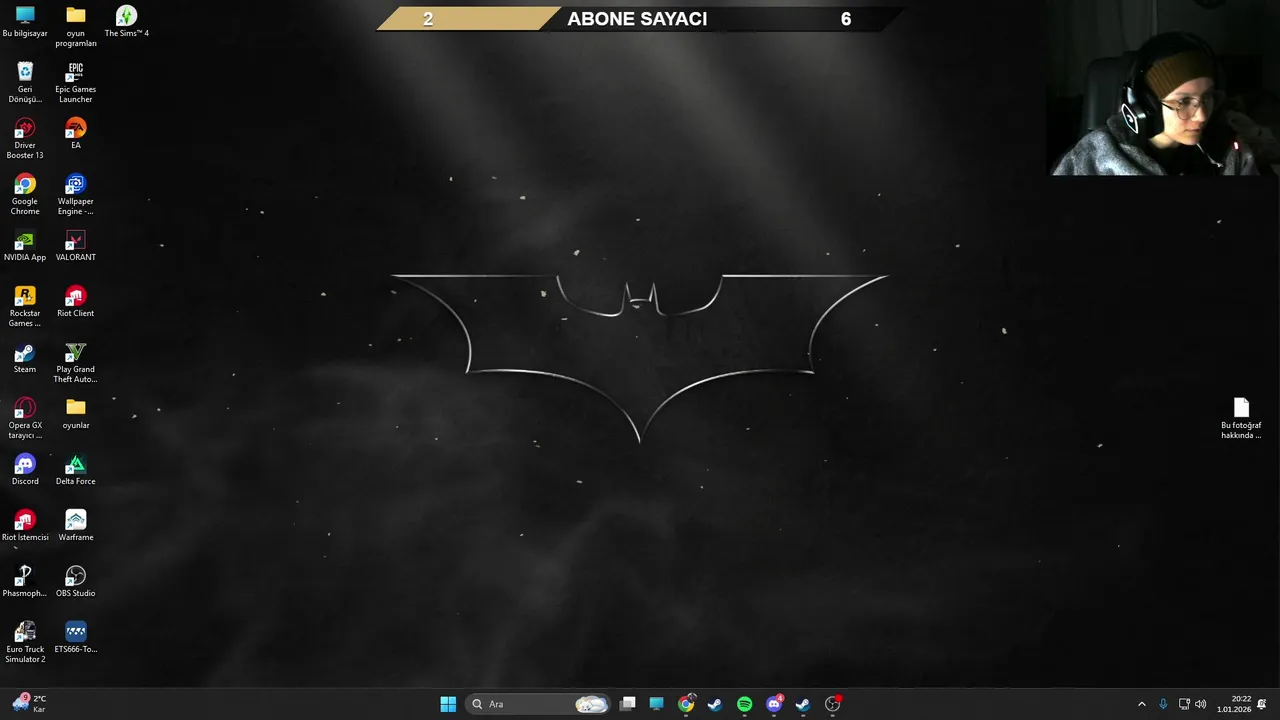Select Google Chrome desktop shortcut
Image resolution: width=1280 pixels, height=720 pixels.
coord(25,194)
